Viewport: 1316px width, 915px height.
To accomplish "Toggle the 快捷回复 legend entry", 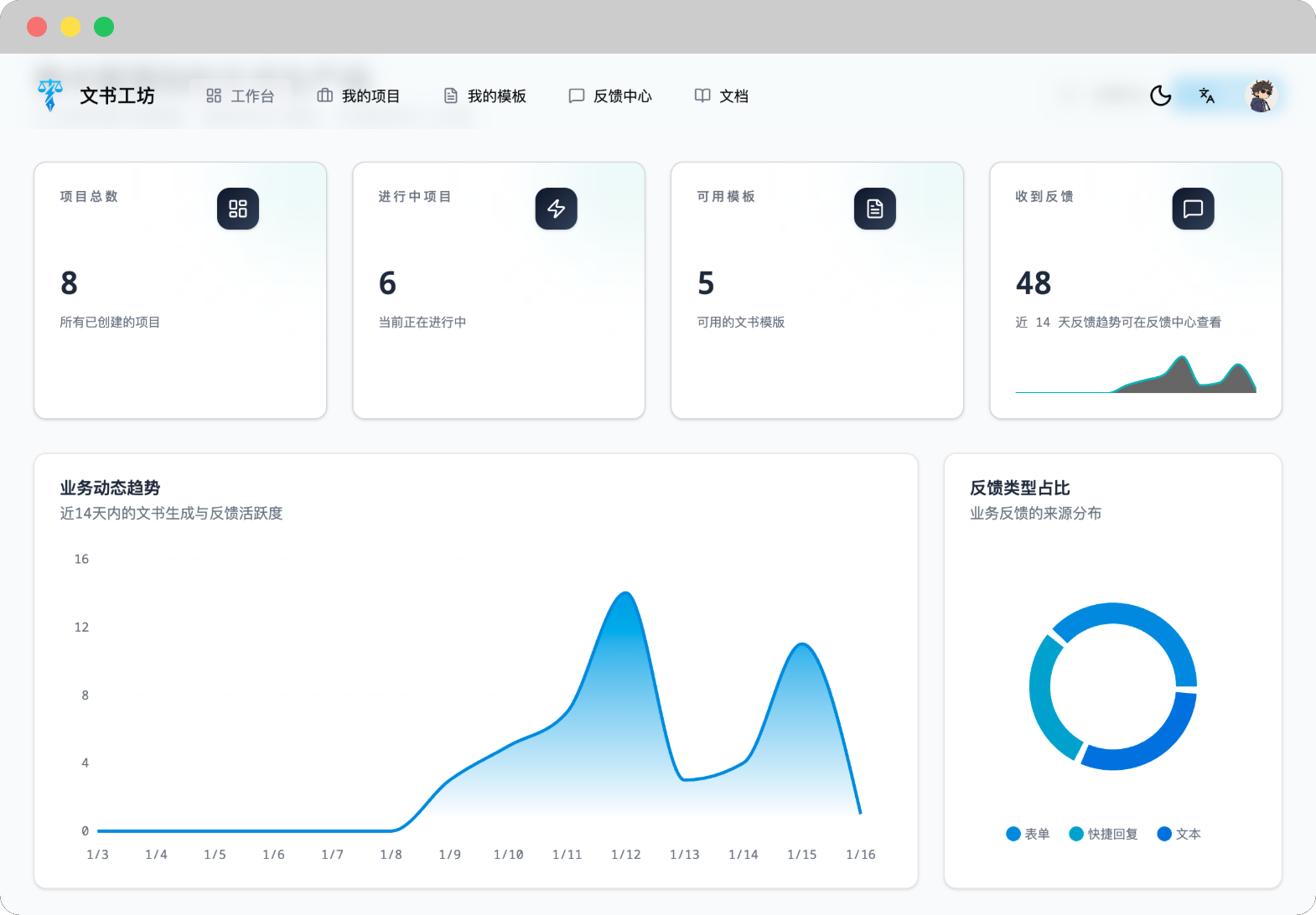I will 1104,834.
